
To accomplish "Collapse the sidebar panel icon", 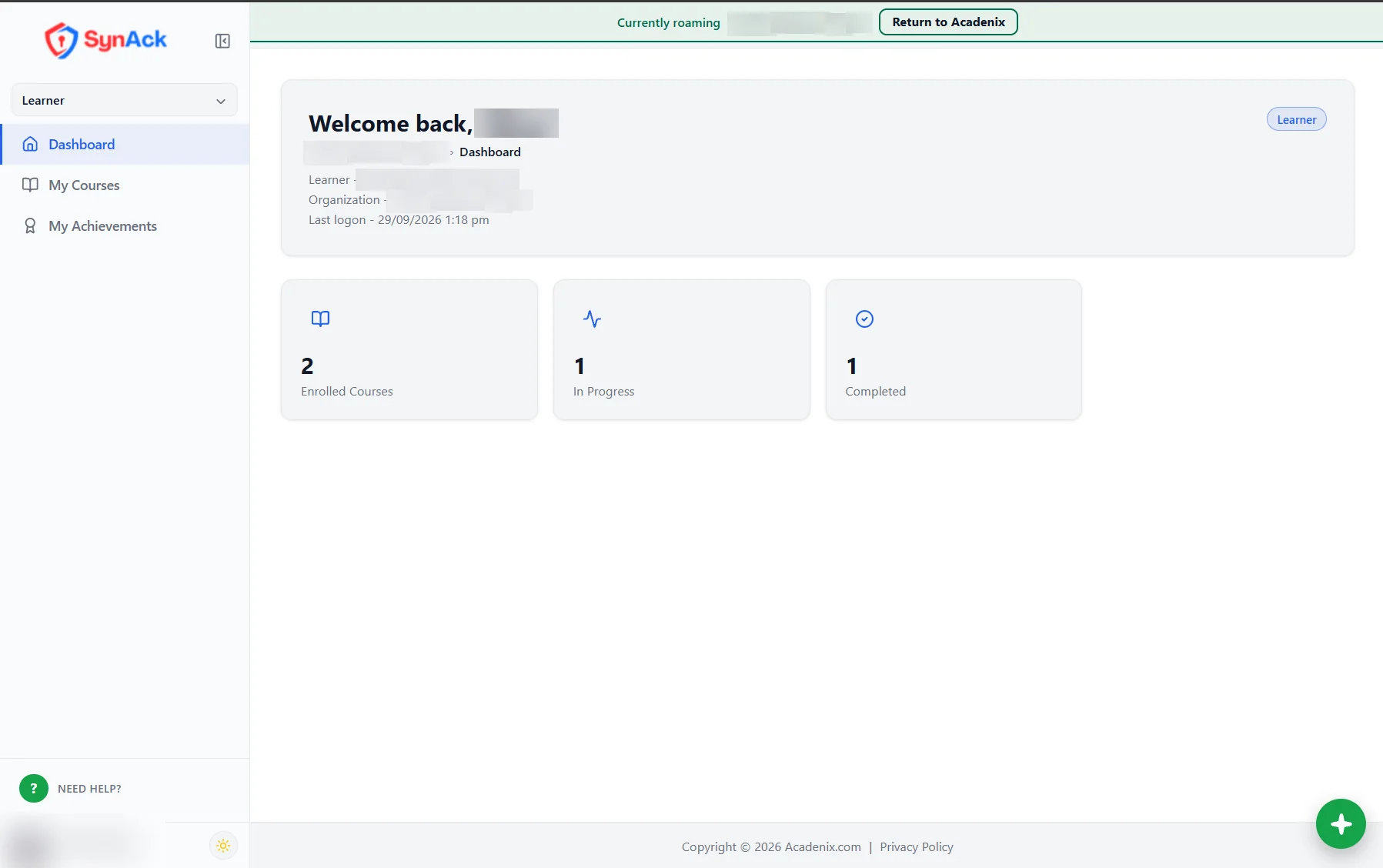I will coord(222,41).
